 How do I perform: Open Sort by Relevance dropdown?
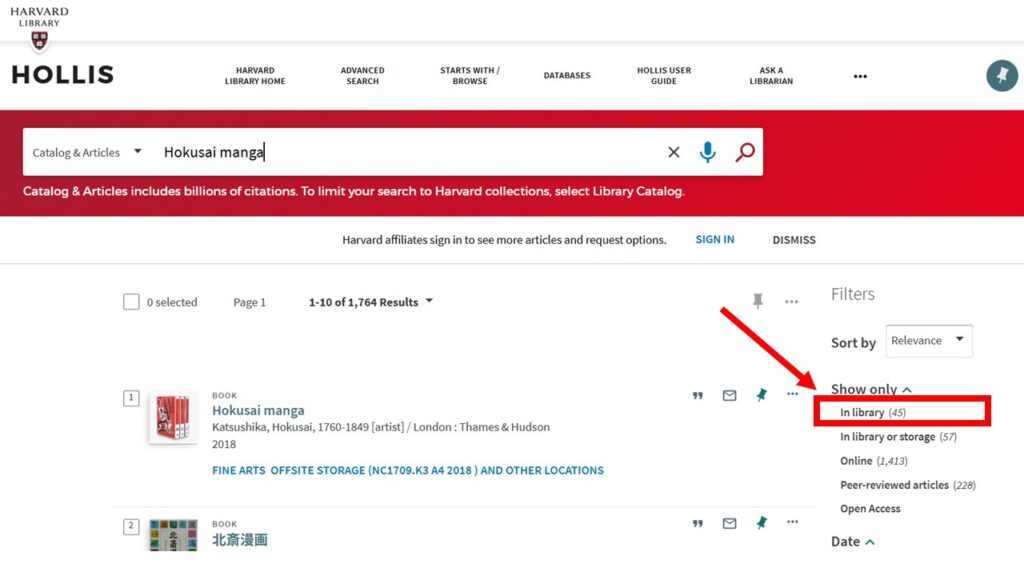(x=929, y=341)
